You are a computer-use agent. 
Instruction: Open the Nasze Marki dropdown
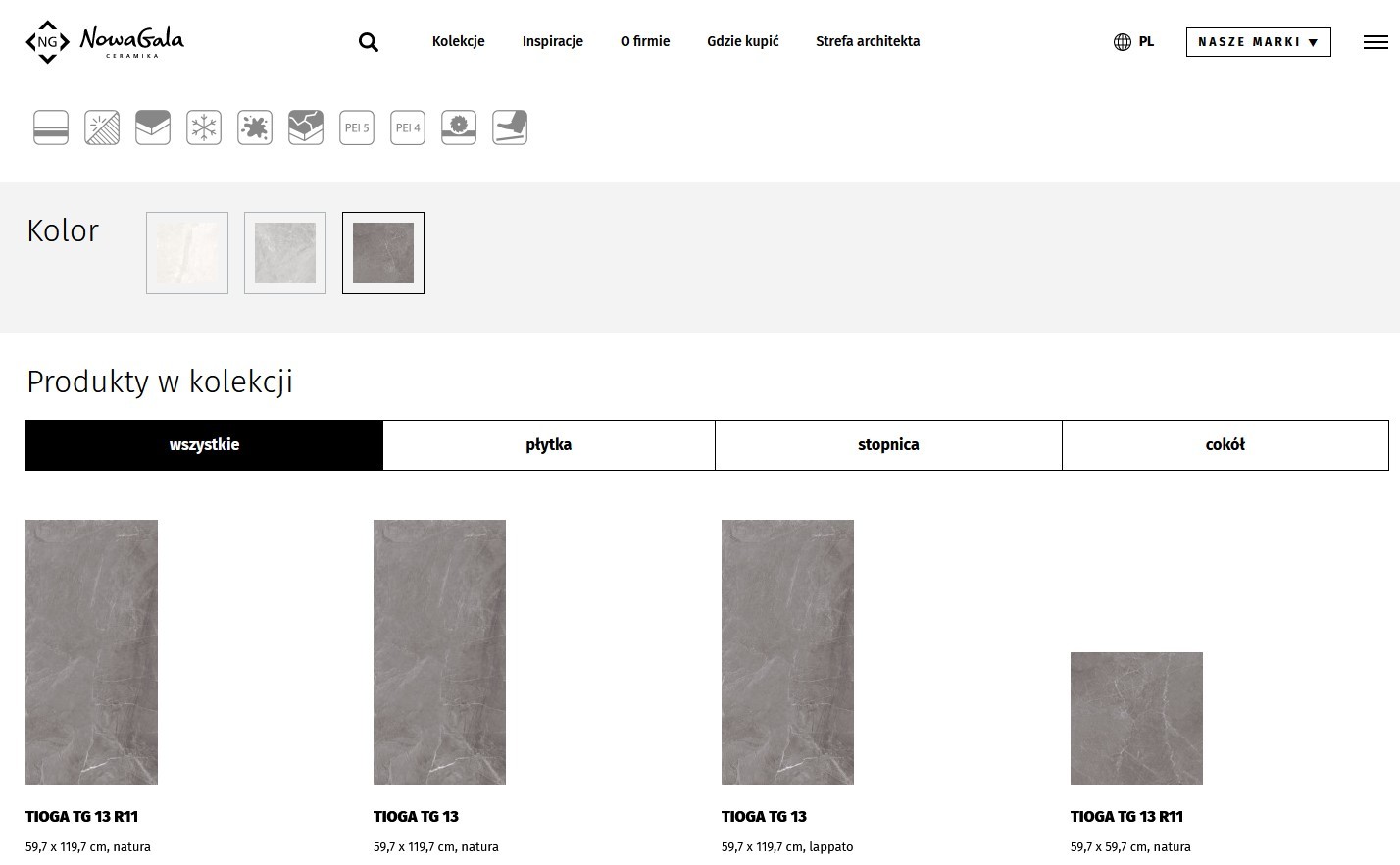pyautogui.click(x=1259, y=42)
